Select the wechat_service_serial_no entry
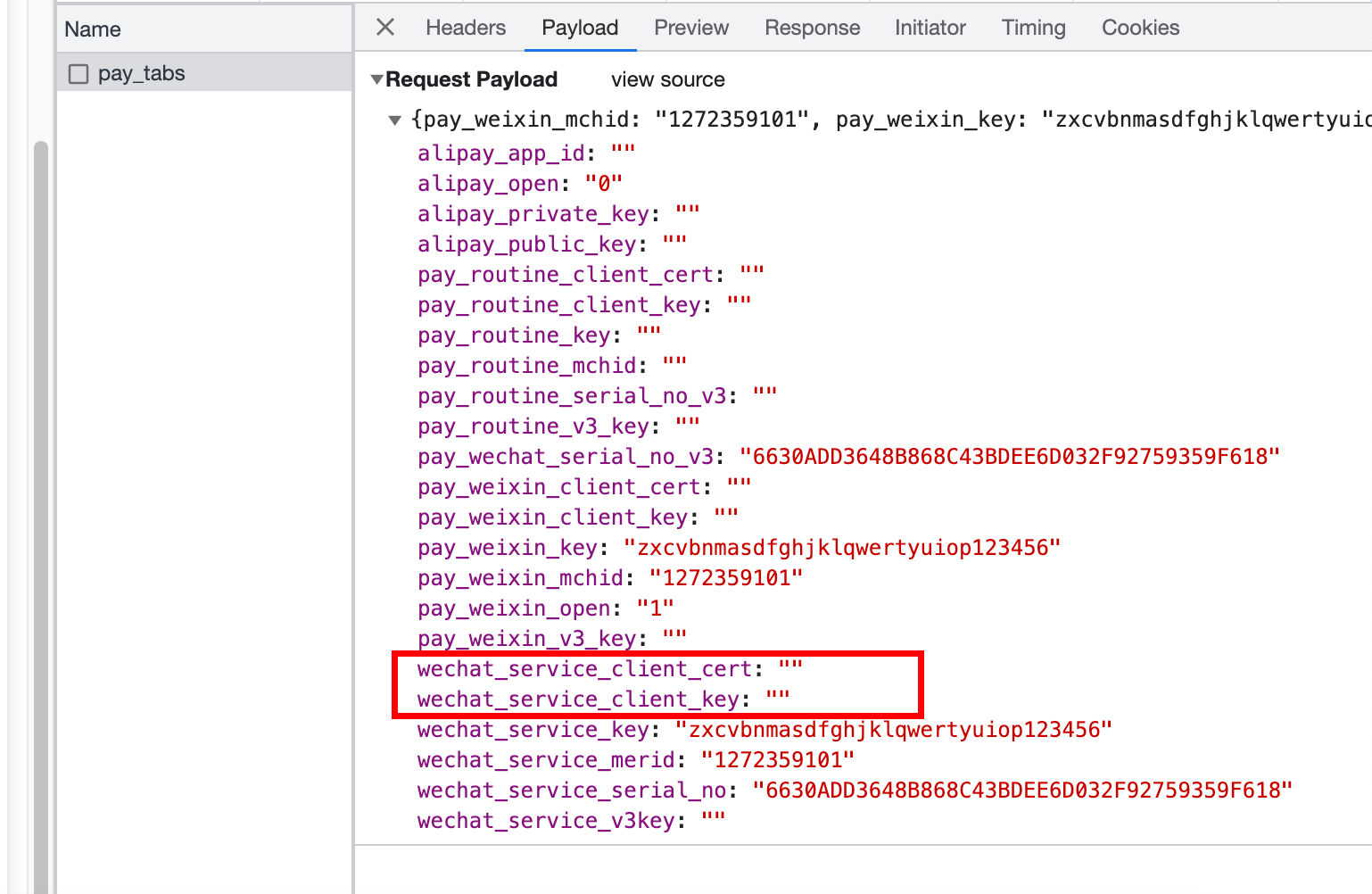Screen dimensions: 1372x894 855,790
